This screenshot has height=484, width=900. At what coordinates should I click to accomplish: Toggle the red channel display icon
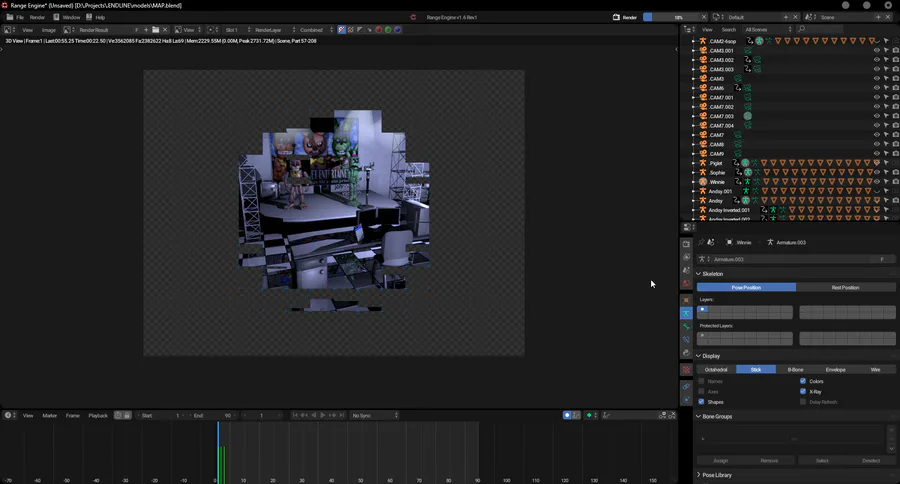[x=378, y=30]
